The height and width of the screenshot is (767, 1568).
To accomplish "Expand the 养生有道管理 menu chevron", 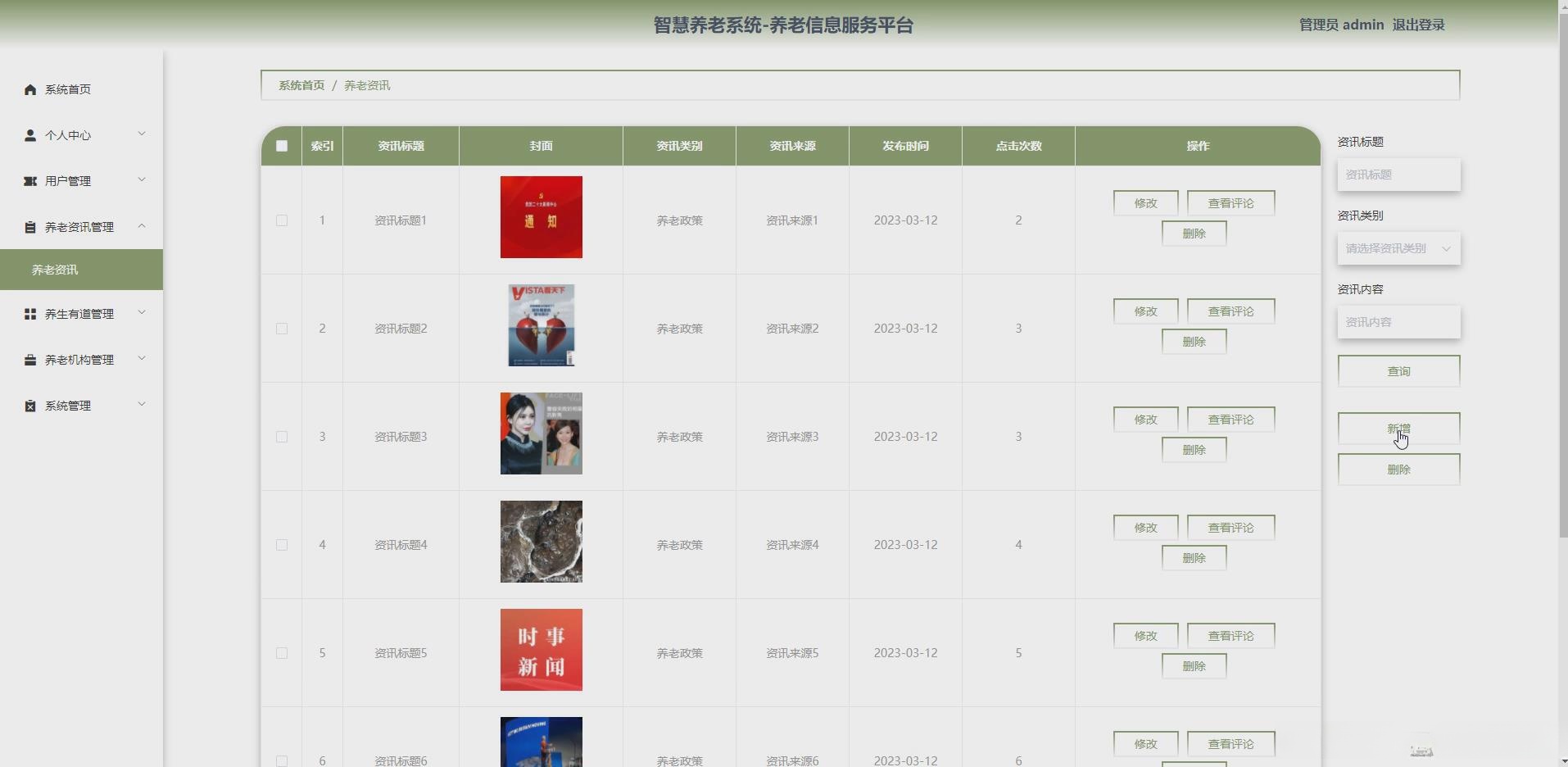I will coord(142,313).
